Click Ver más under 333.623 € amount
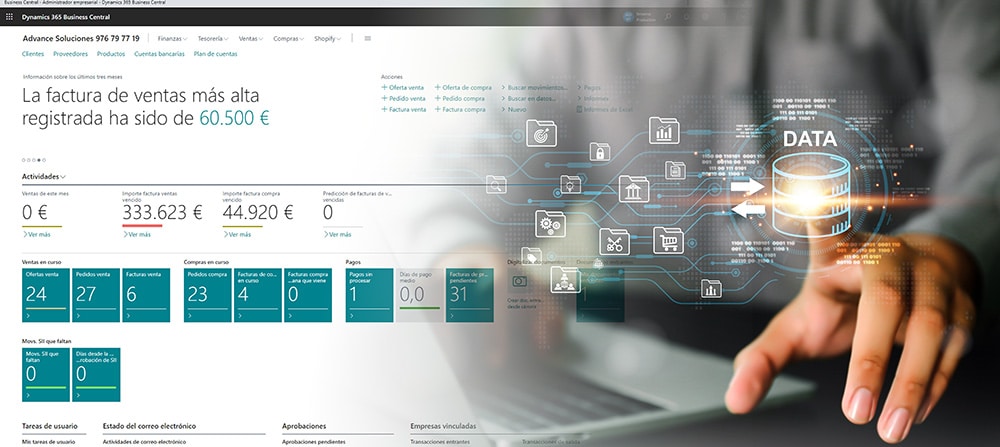 point(136,235)
